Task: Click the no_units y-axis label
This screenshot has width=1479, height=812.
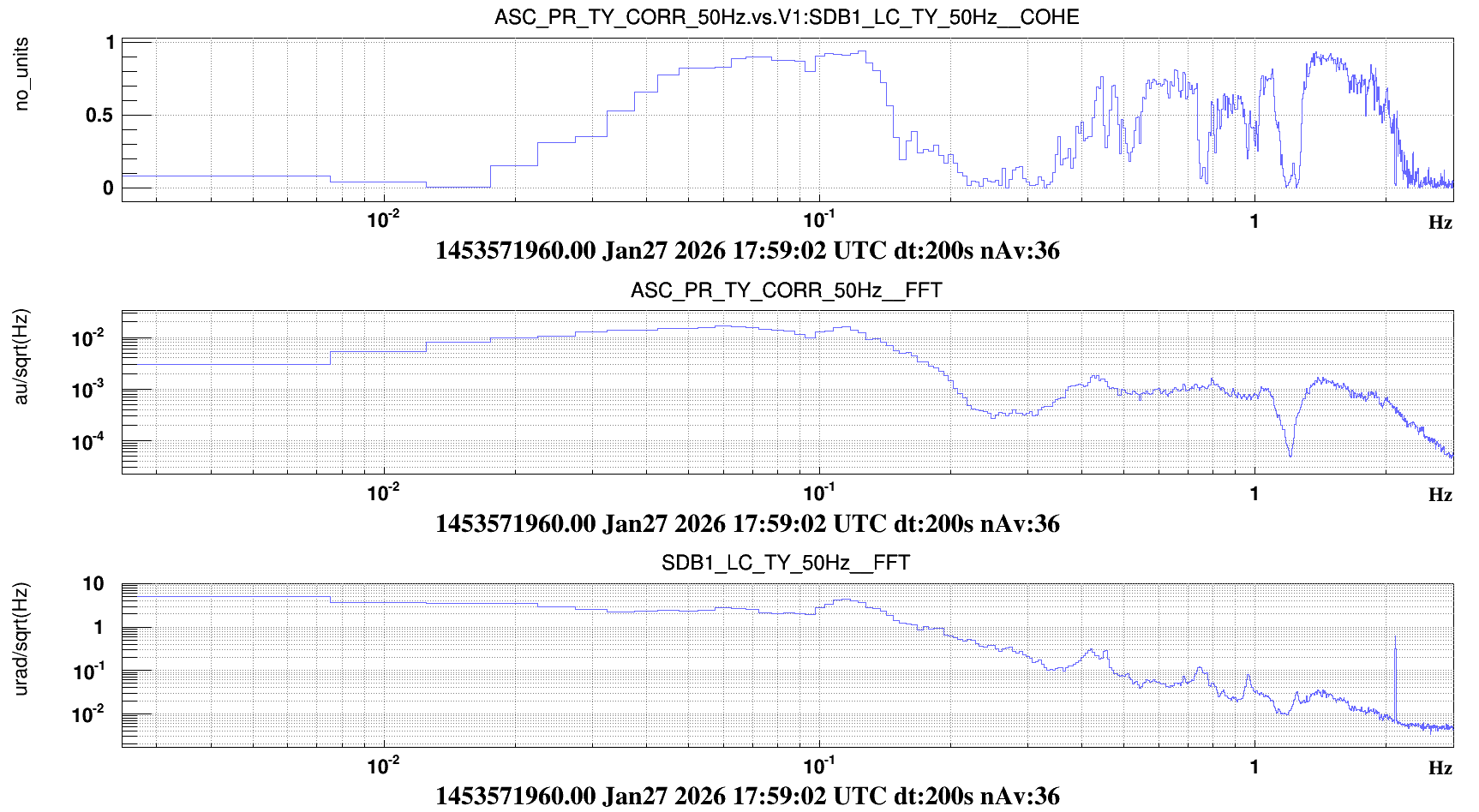Action: click(x=22, y=74)
